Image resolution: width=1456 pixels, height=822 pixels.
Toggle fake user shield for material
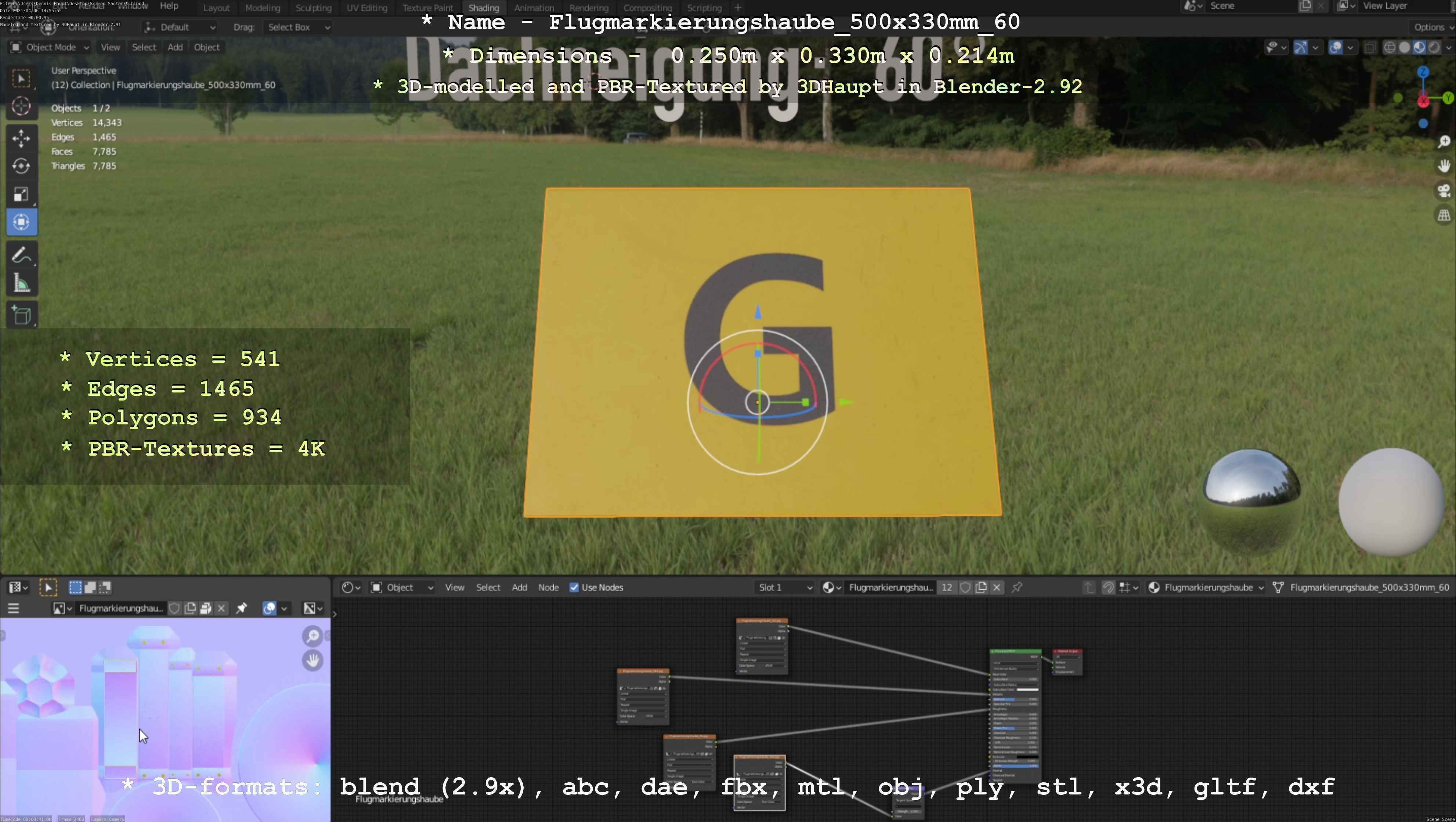point(965,587)
